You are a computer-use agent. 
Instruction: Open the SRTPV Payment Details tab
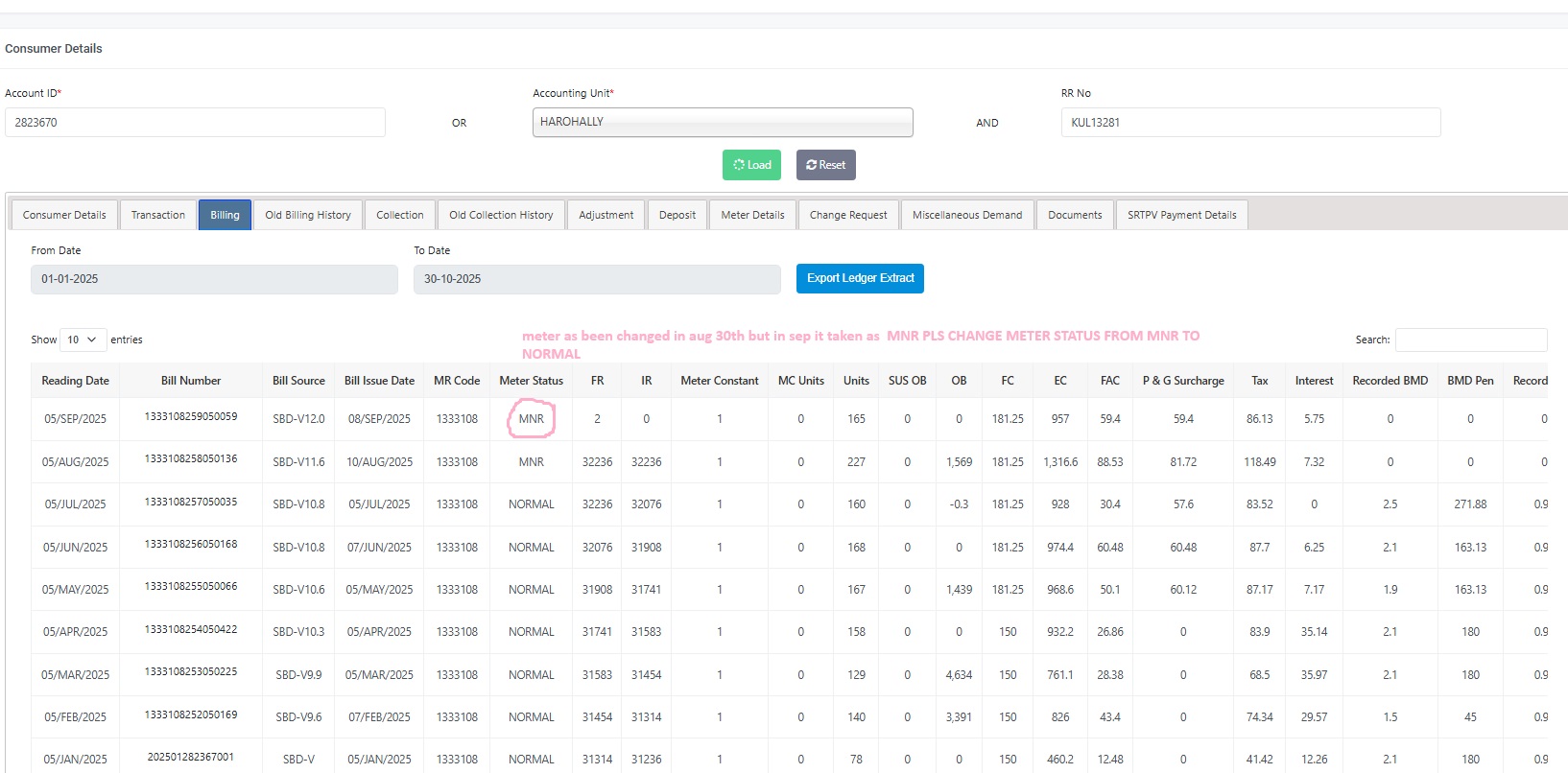pos(1181,215)
